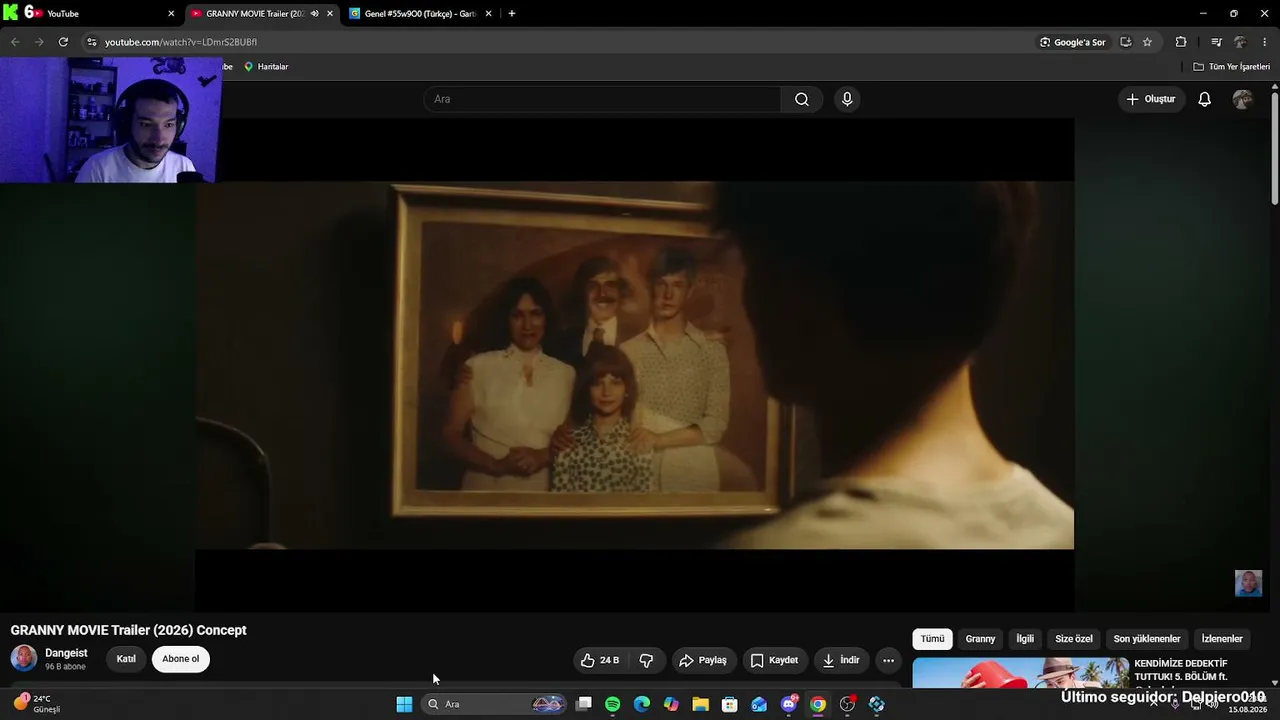Select the Granny Movie Trailer tab

click(262, 14)
